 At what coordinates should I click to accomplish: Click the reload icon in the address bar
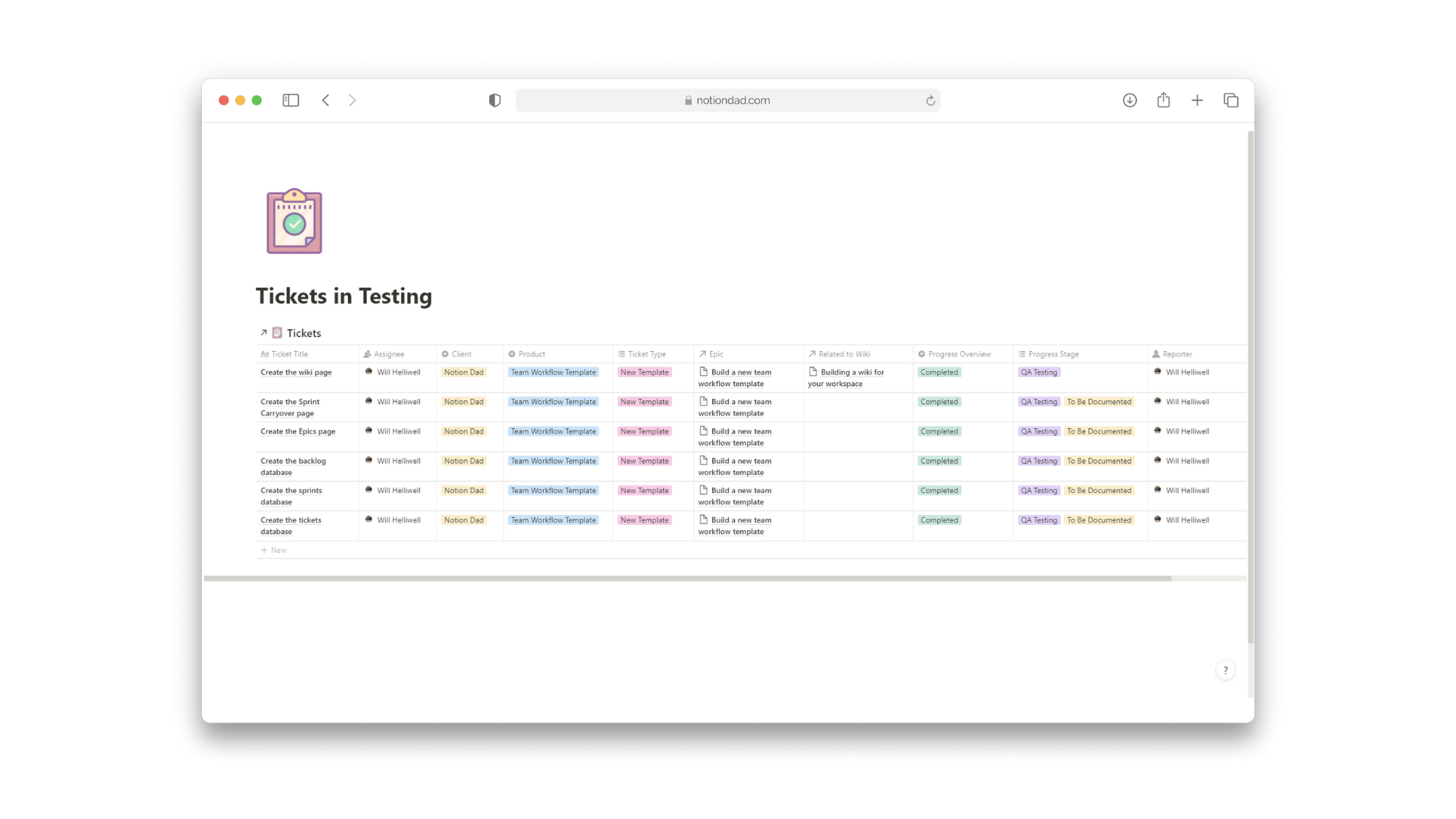(930, 99)
